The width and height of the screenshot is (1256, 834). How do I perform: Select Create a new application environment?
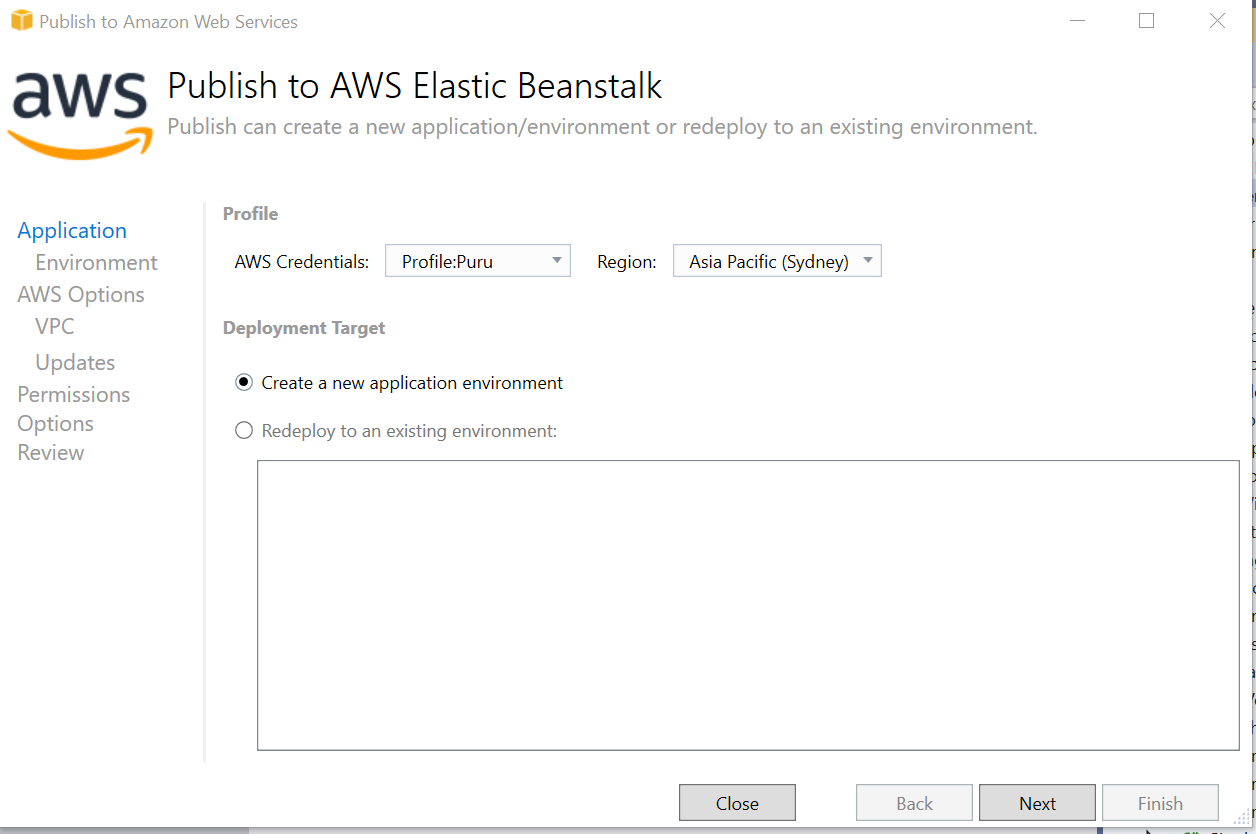click(x=244, y=383)
